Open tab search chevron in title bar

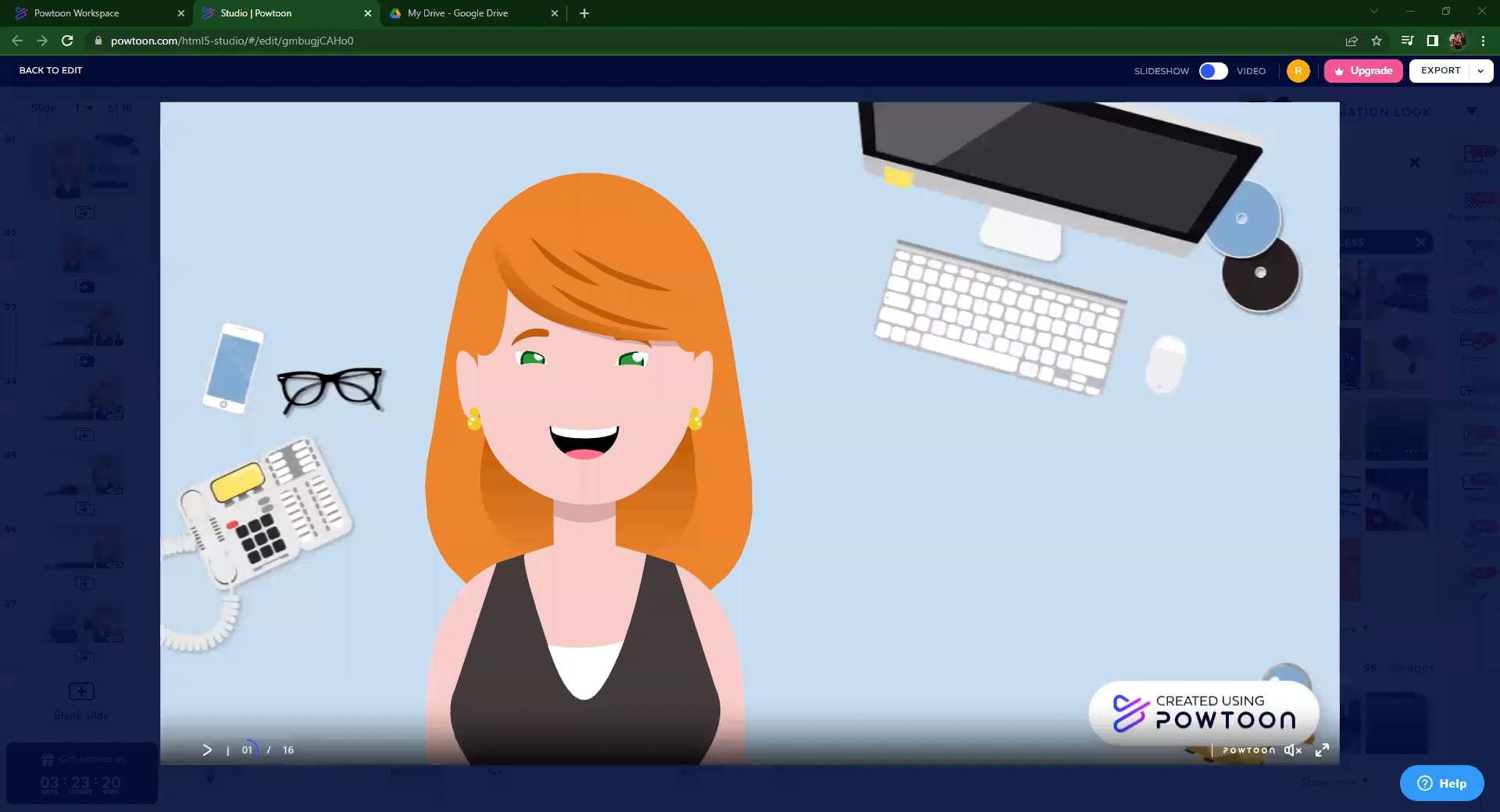click(1374, 12)
